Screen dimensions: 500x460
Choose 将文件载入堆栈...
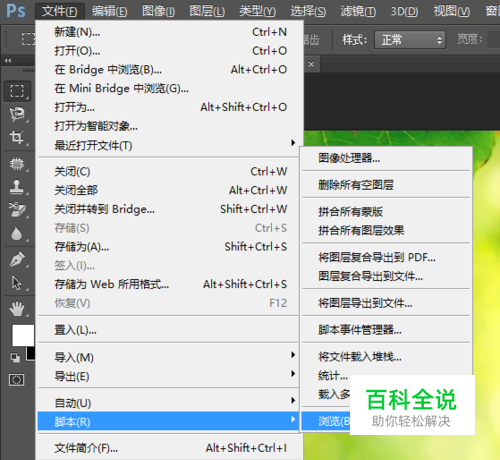(386, 357)
